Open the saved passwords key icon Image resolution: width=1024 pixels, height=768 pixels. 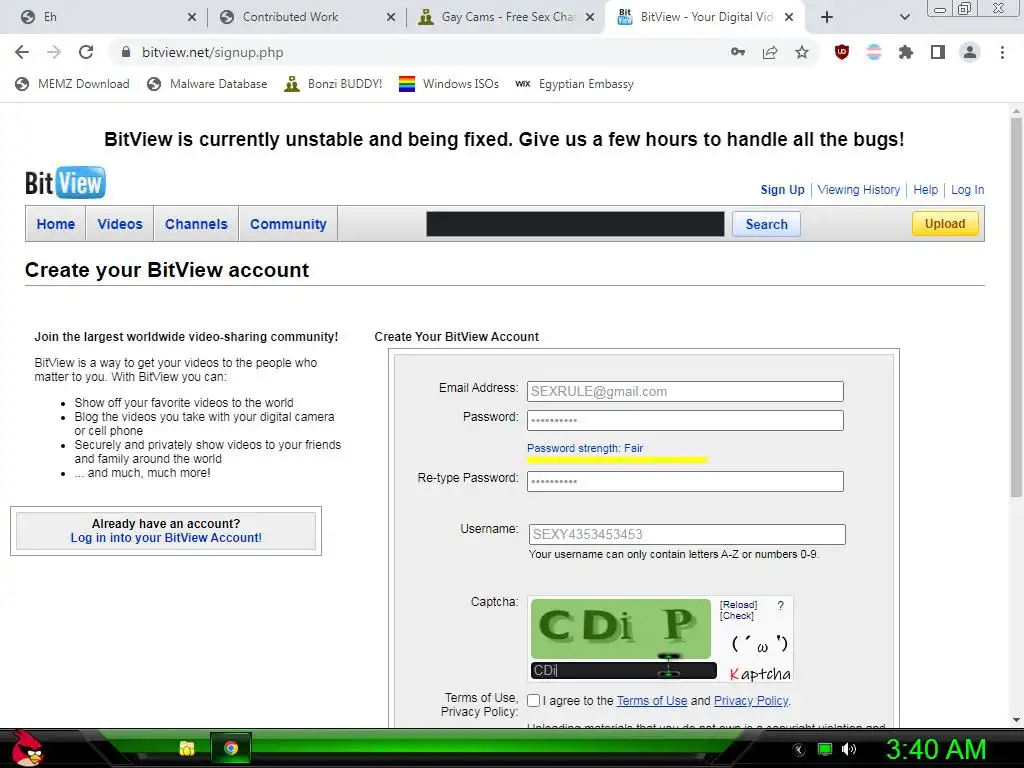[738, 52]
